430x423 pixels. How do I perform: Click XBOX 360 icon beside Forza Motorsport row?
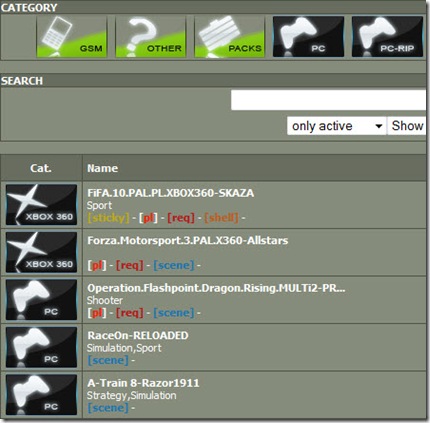coord(41,252)
